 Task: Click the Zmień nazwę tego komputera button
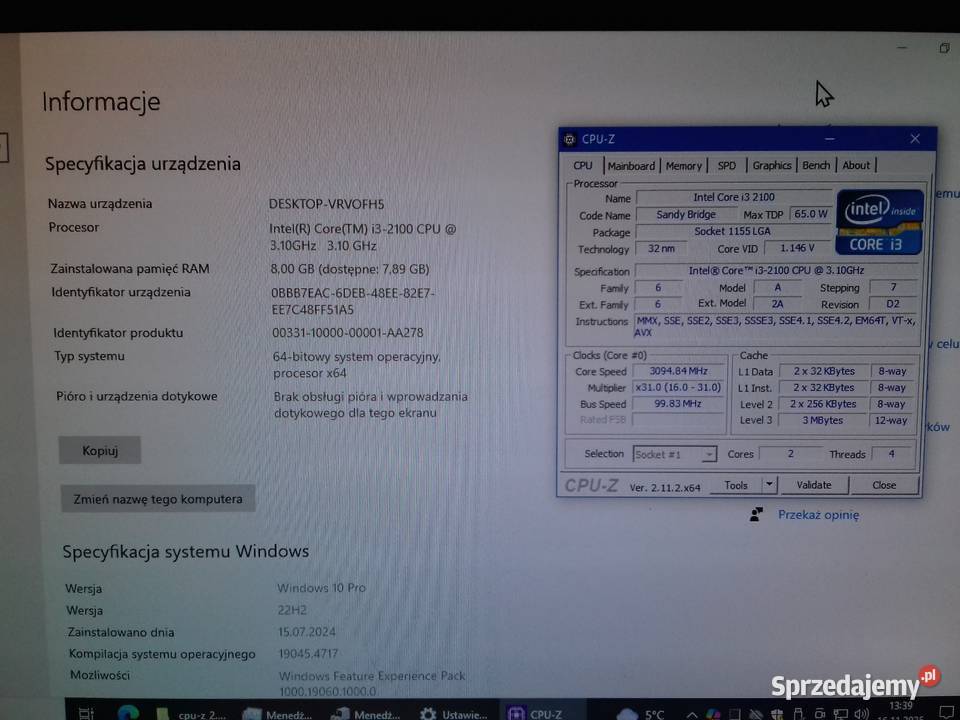click(157, 498)
